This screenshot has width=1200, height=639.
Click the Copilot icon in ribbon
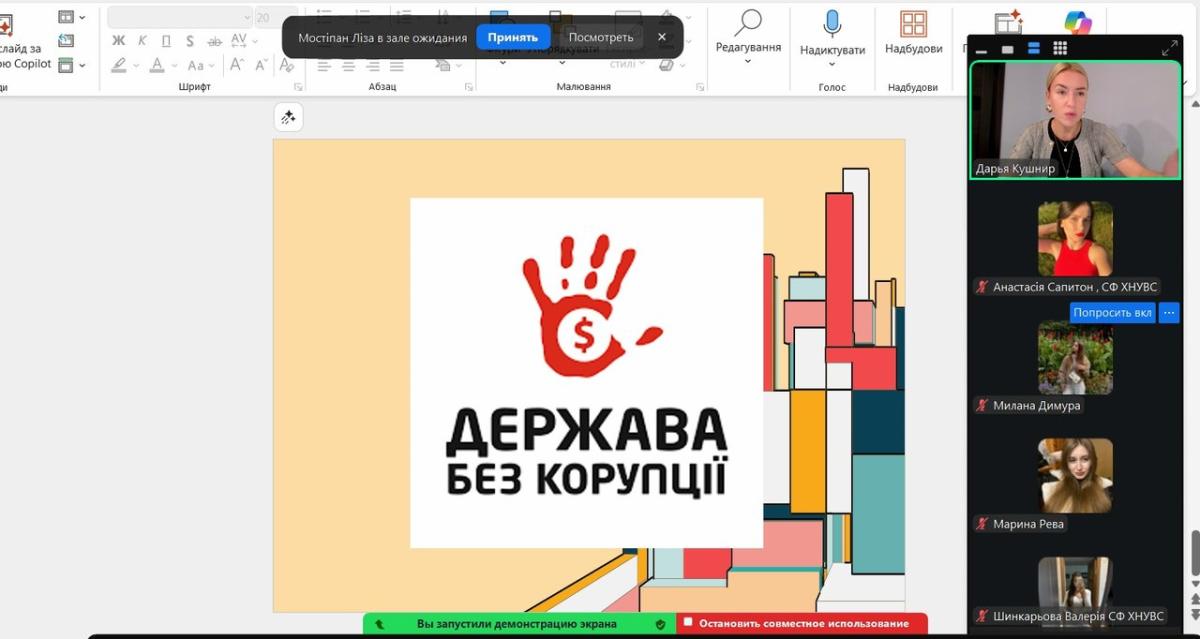click(1078, 23)
